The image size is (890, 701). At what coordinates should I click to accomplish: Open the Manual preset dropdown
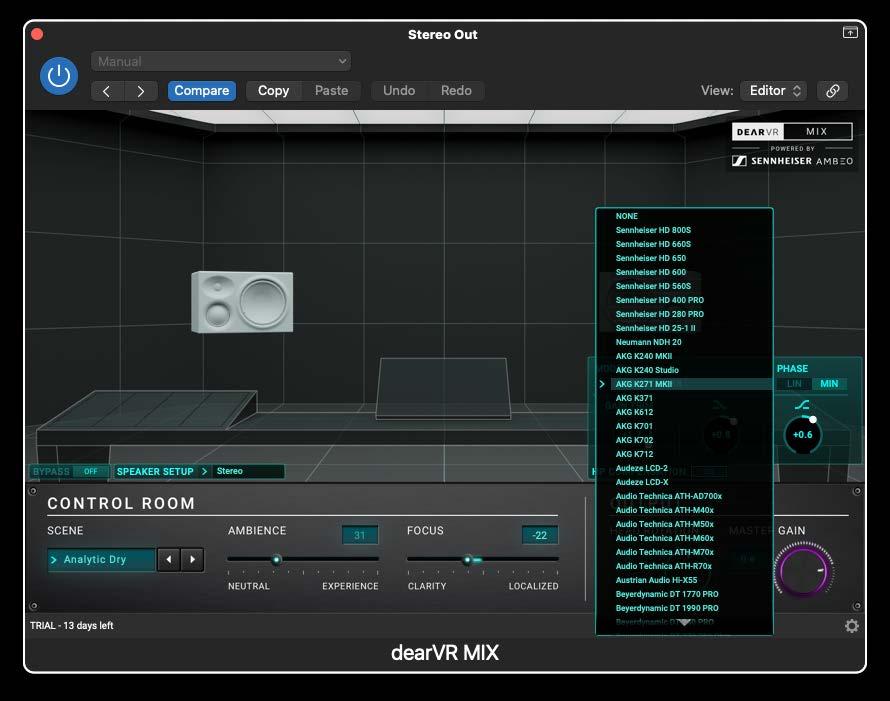(x=221, y=61)
